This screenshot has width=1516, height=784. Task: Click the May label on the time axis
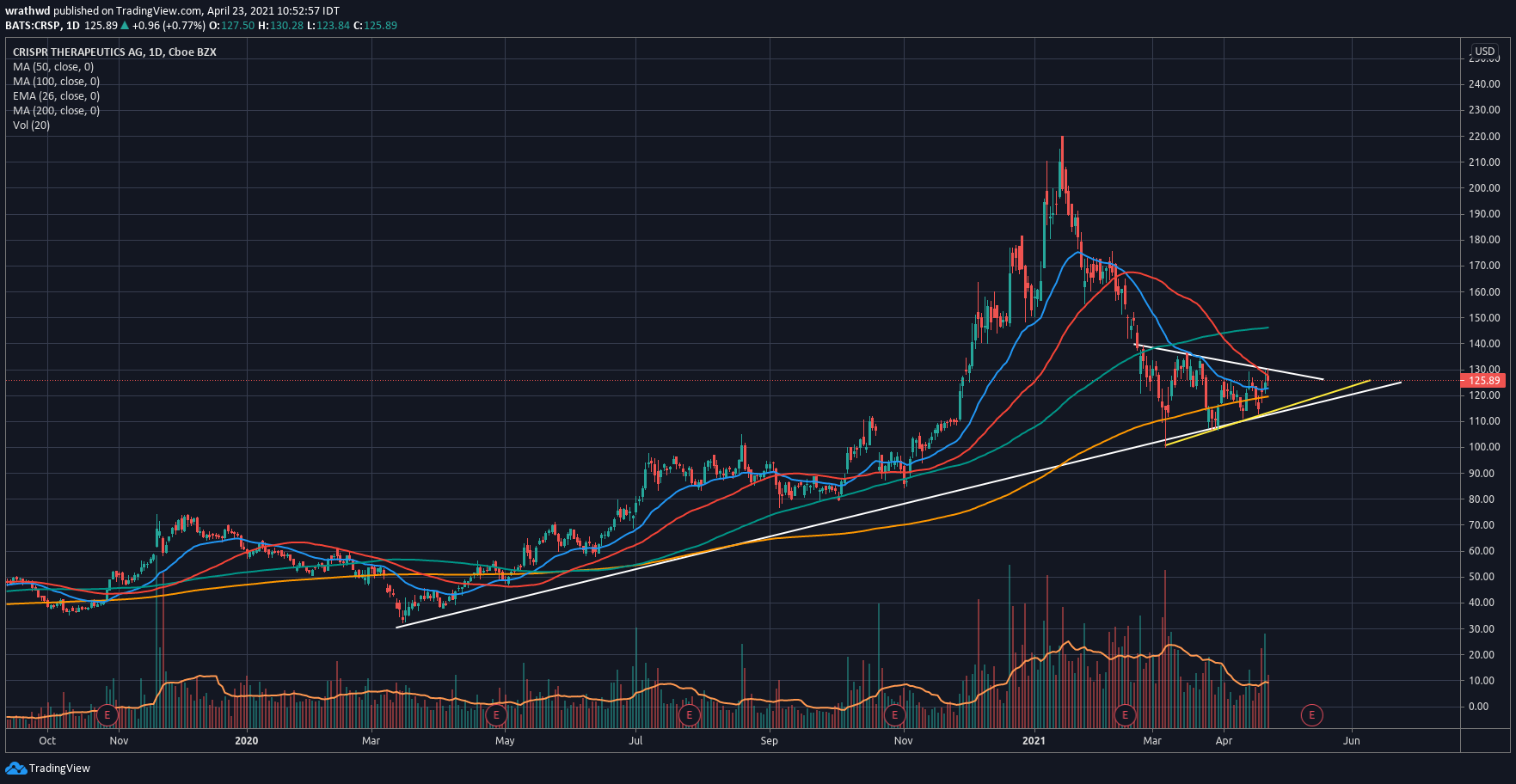(505, 741)
